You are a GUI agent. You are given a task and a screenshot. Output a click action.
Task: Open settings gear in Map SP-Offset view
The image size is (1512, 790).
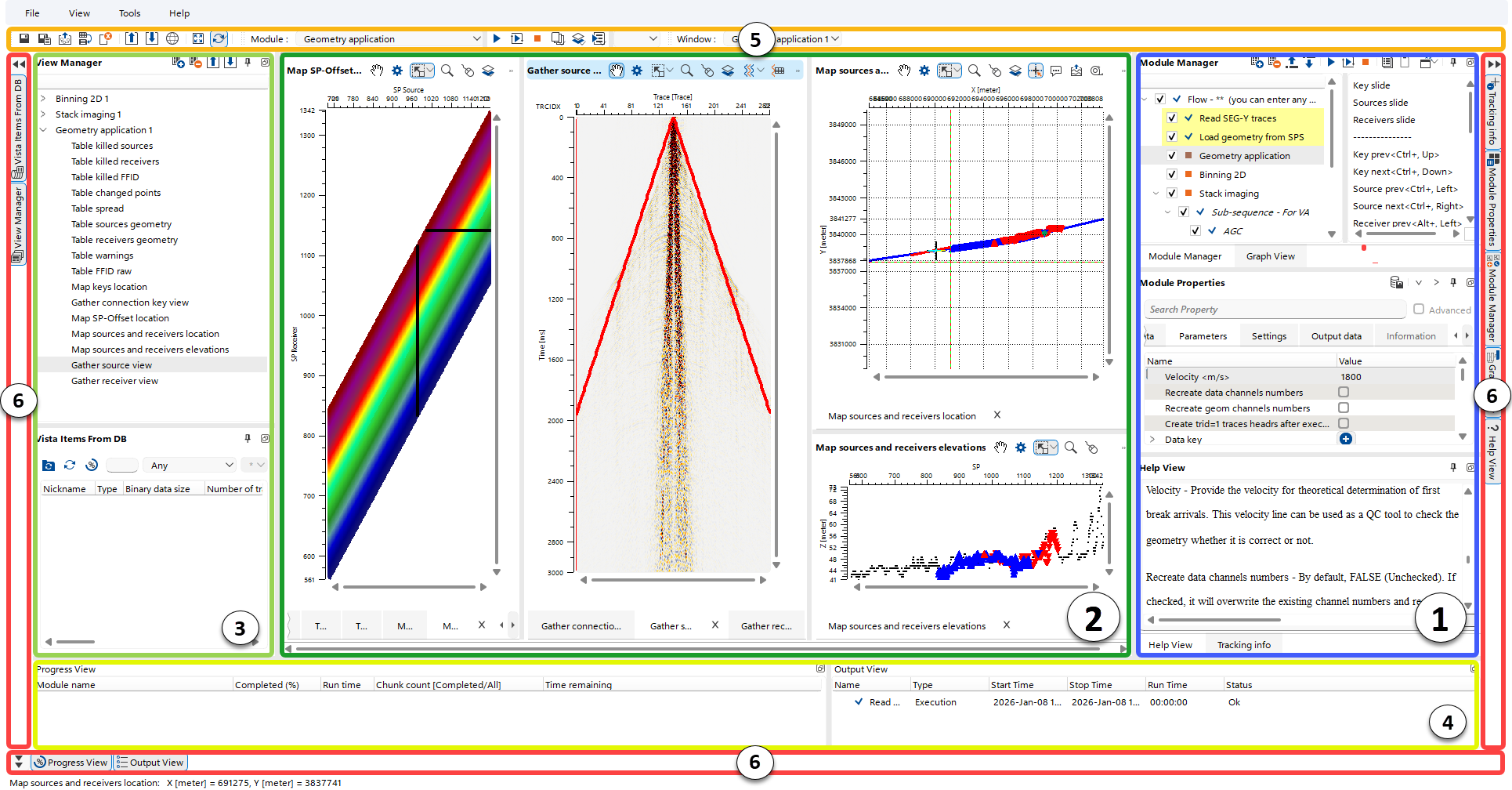397,71
